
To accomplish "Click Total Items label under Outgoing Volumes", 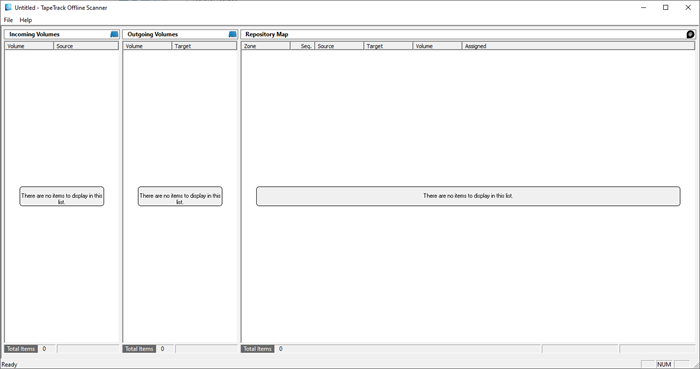I will coord(139,349).
